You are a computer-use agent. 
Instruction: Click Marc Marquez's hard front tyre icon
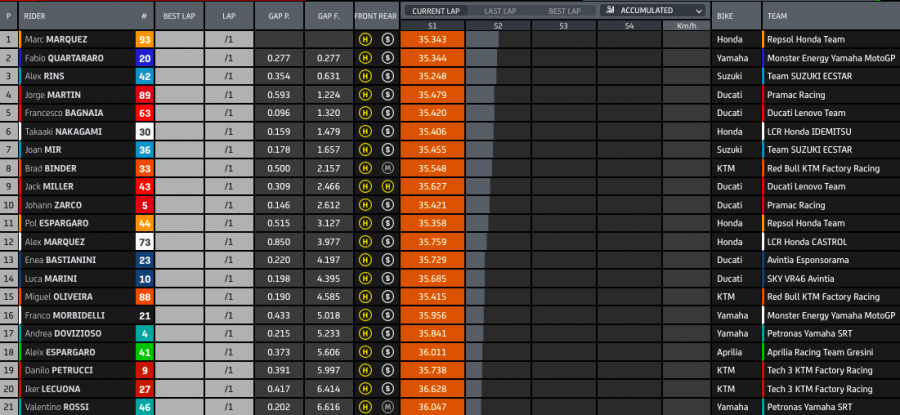tap(367, 40)
